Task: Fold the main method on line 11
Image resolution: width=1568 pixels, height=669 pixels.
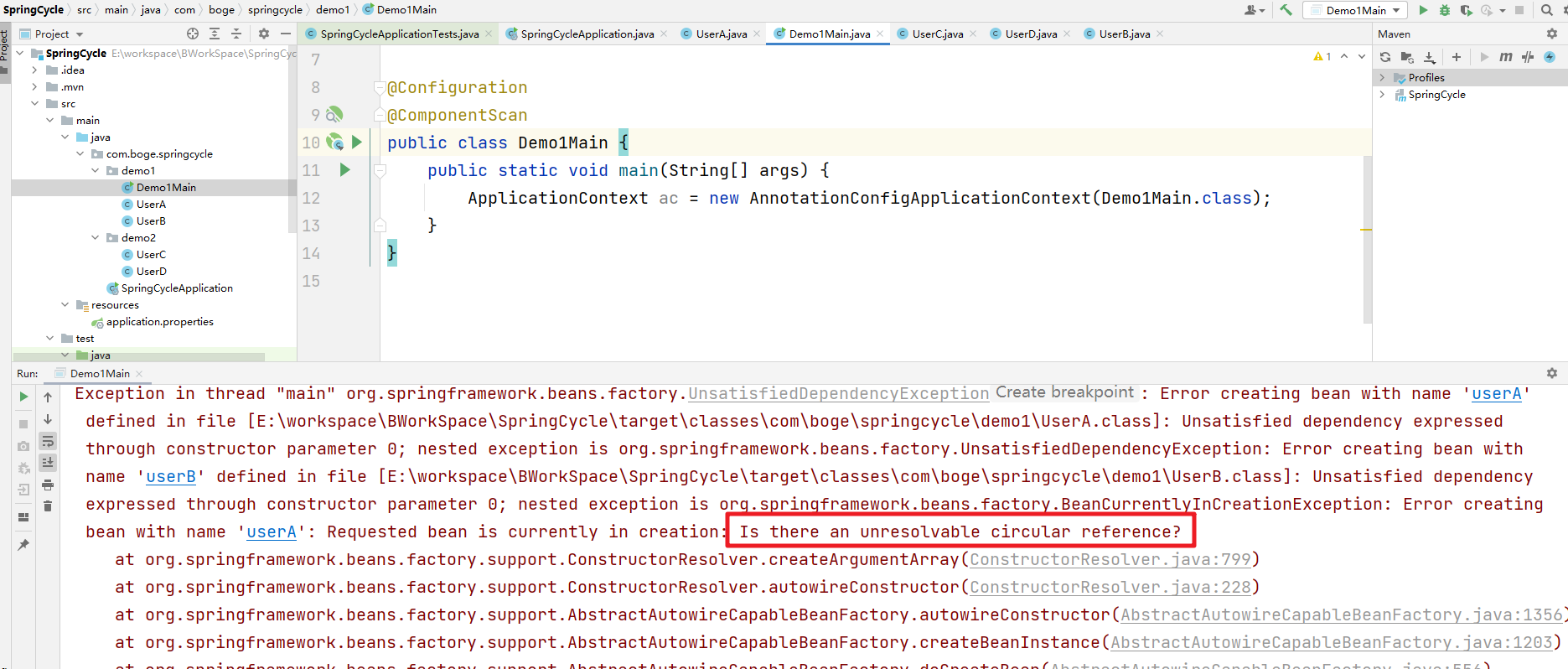Action: click(380, 170)
